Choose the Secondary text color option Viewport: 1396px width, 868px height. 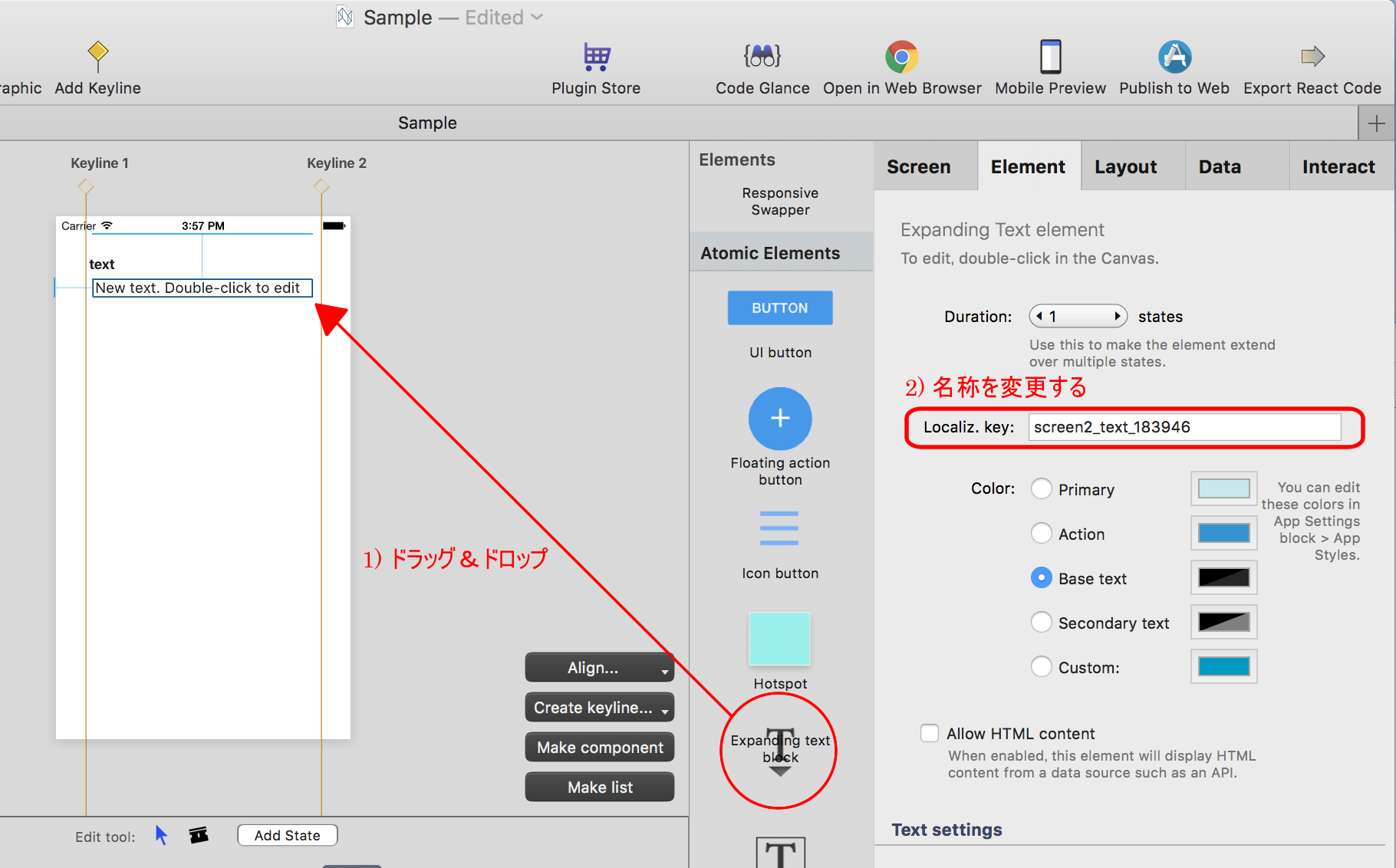point(1041,623)
